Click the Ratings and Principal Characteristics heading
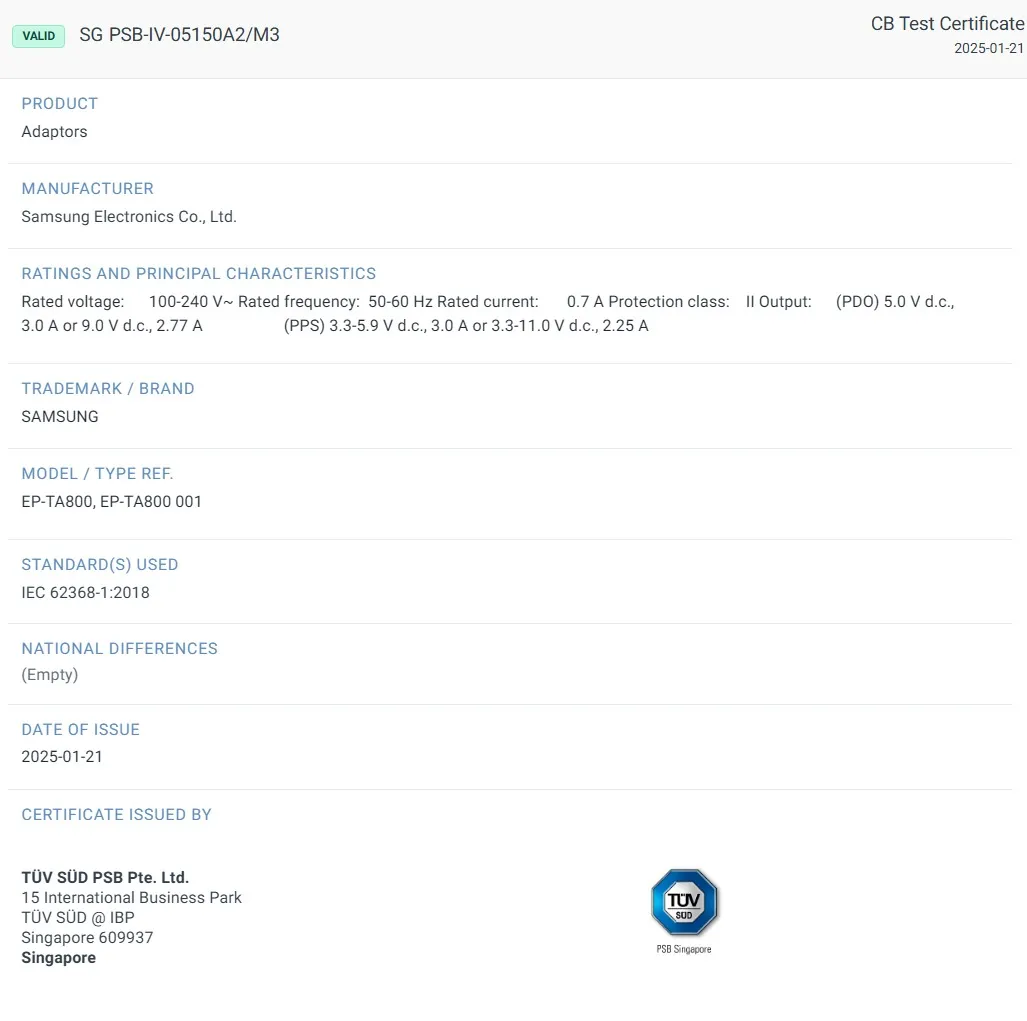Image resolution: width=1027 pixels, height=1021 pixels. point(199,274)
